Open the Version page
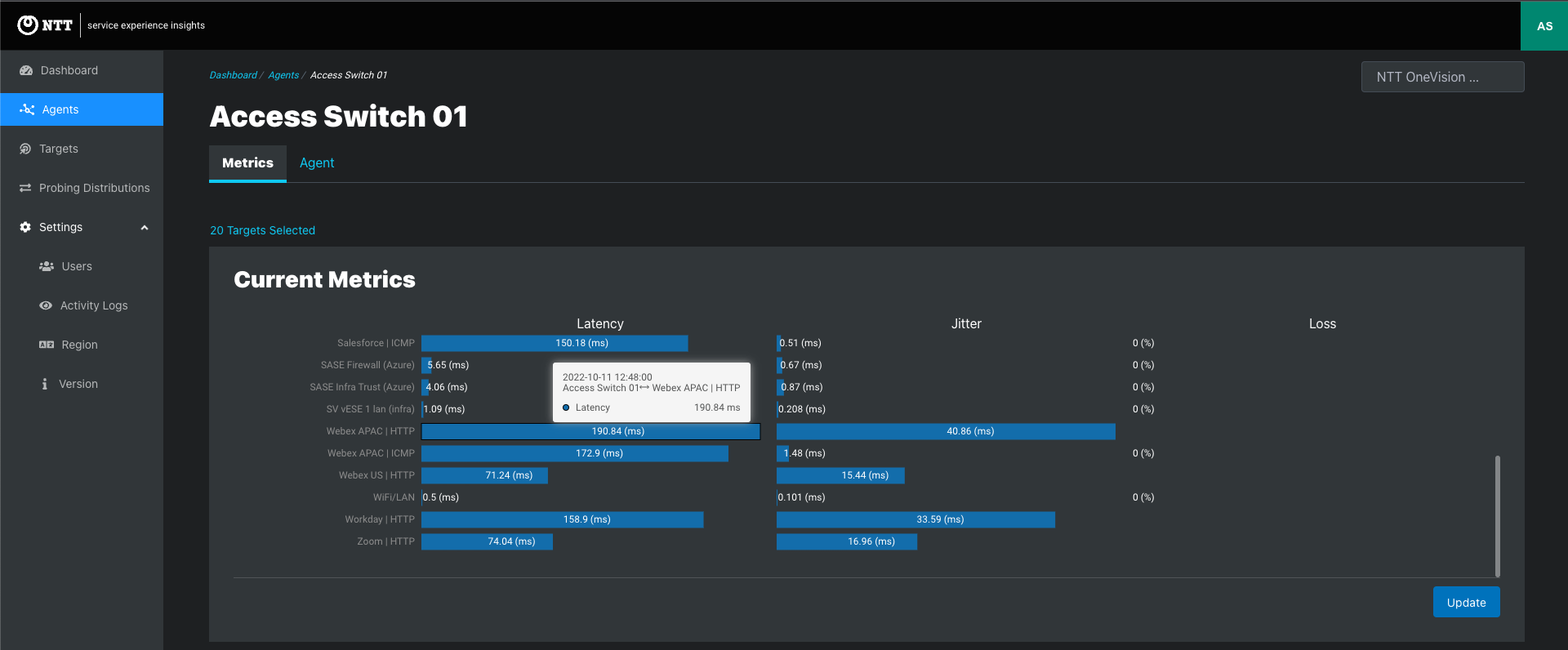Screen dimensions: 1568x650 click(x=82, y=384)
